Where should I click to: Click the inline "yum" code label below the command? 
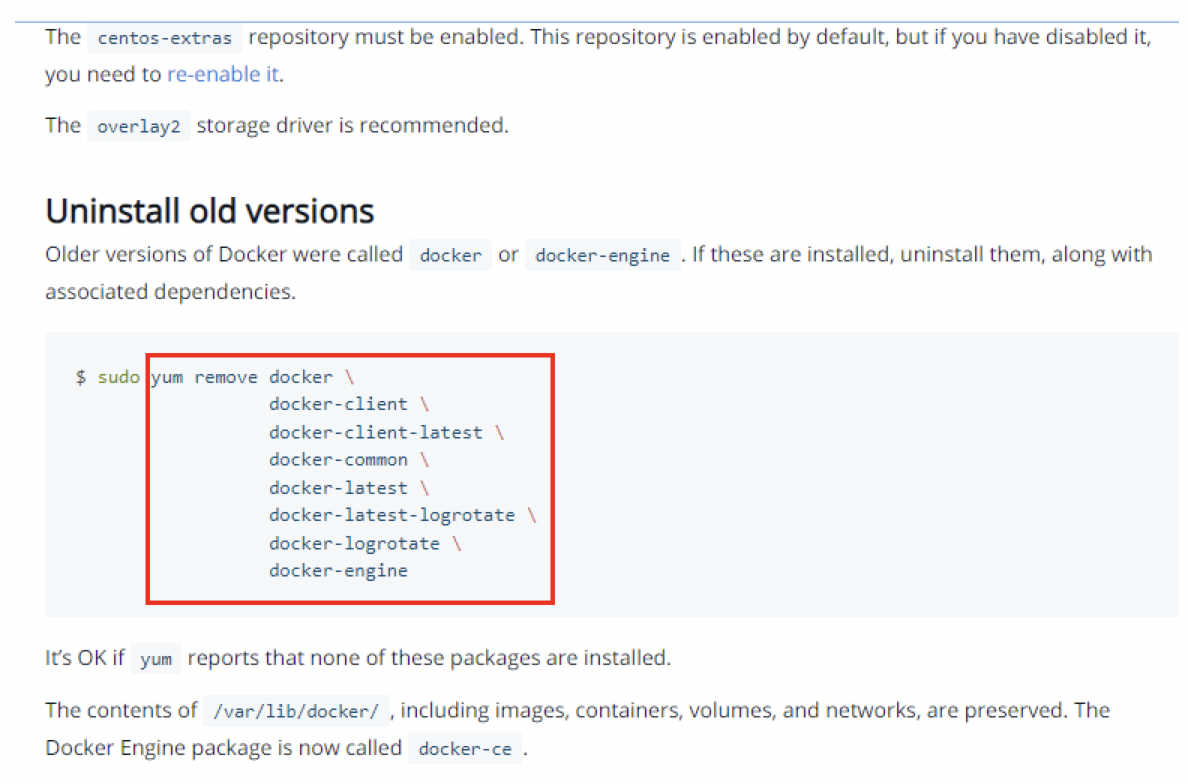(x=156, y=659)
